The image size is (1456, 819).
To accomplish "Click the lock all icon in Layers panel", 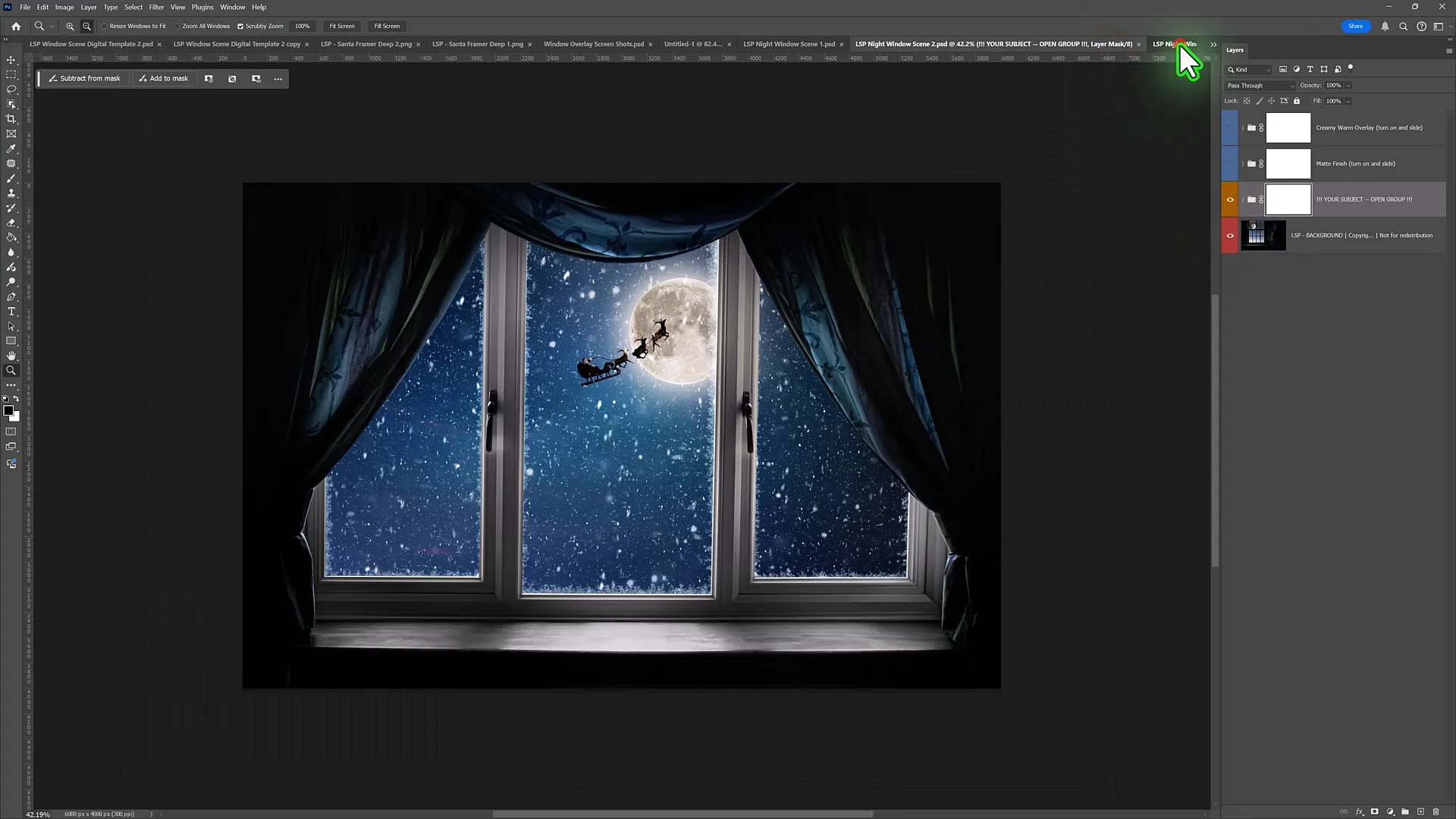I will point(1297,101).
